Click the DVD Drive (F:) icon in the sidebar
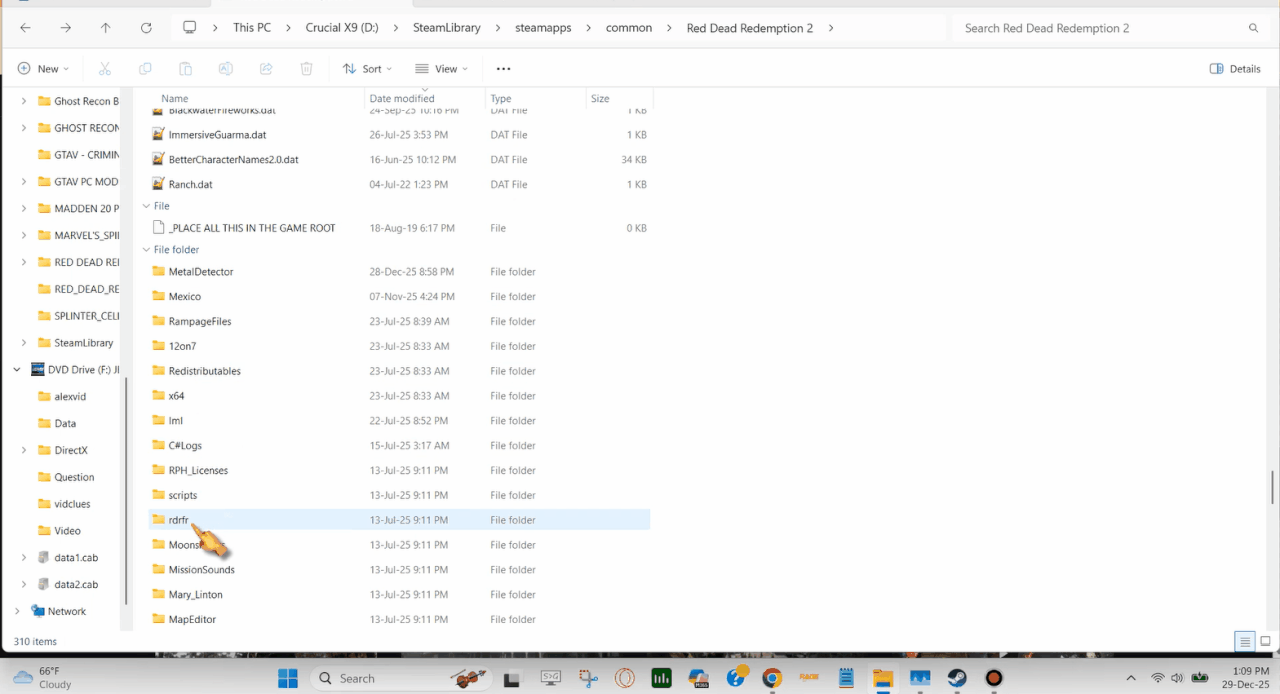The image size is (1280, 694). point(37,369)
